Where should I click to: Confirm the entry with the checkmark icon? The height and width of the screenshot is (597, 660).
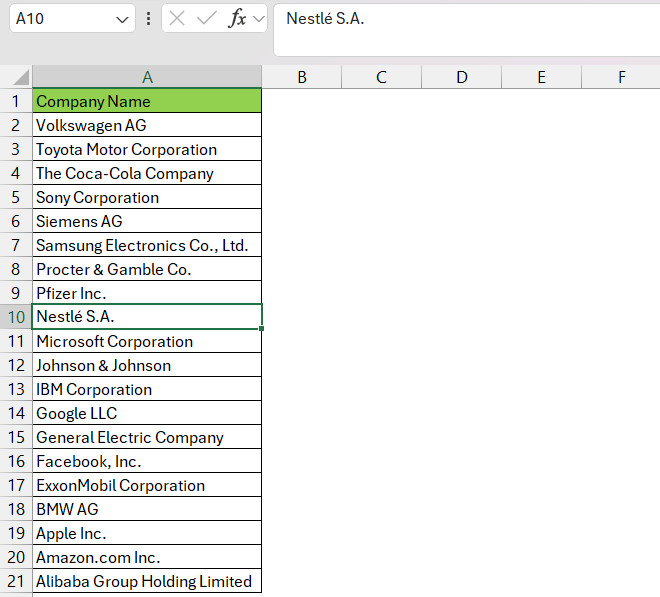[x=207, y=19]
